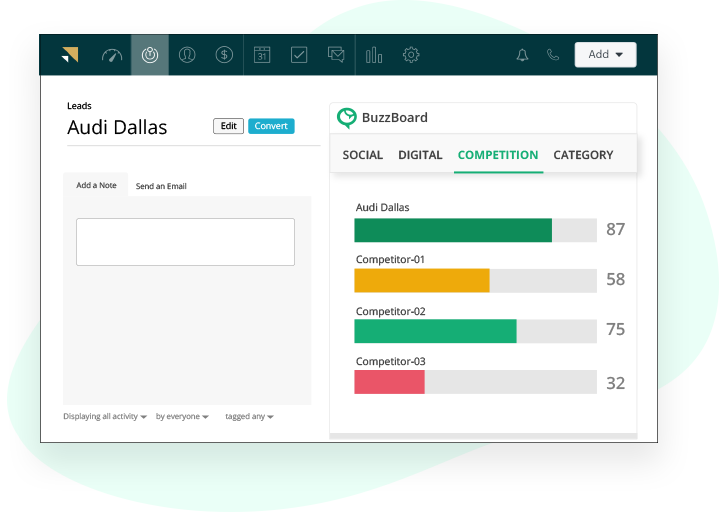Select the Leads target icon

[150, 55]
